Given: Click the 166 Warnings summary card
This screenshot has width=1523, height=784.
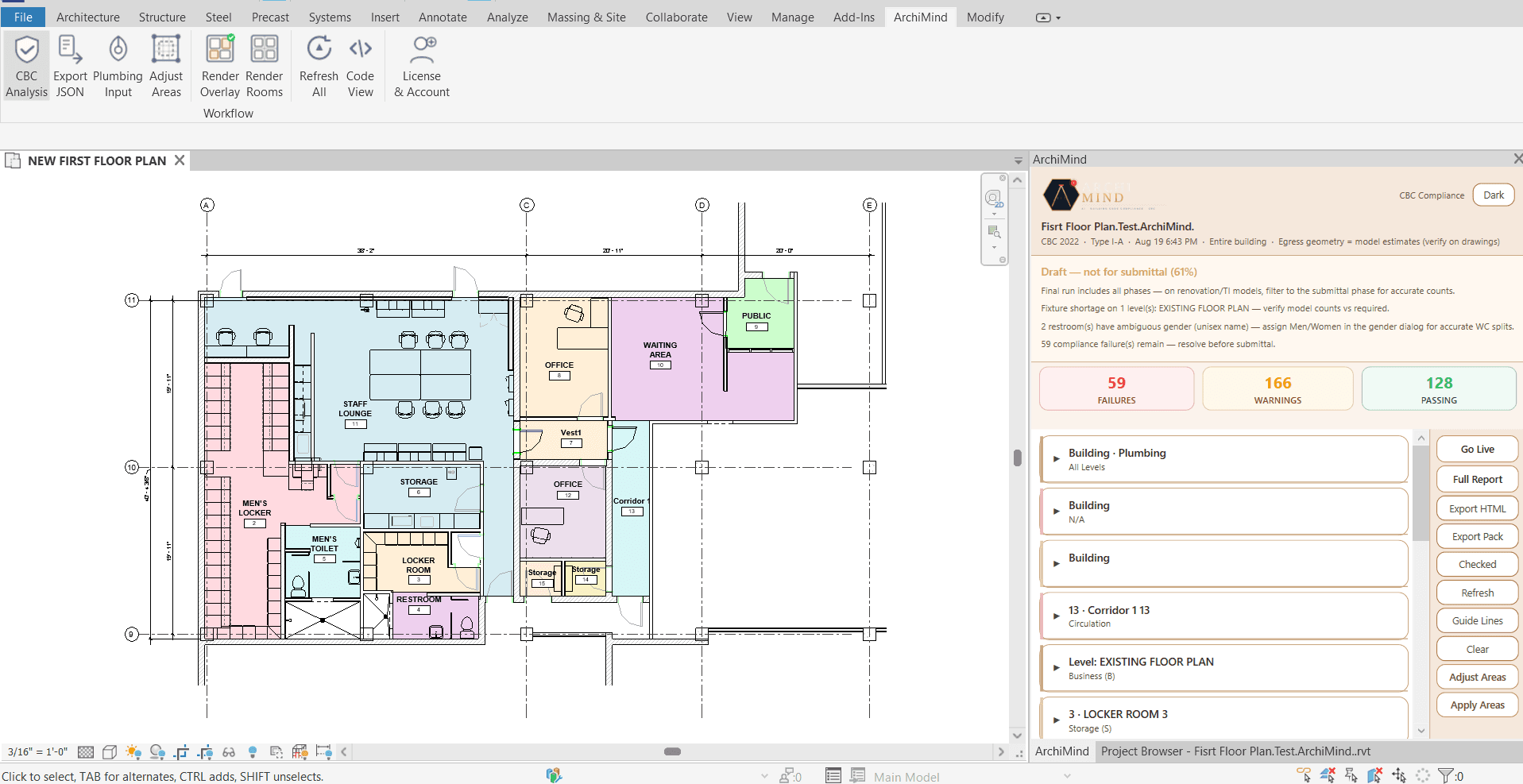Looking at the screenshot, I should point(1278,388).
